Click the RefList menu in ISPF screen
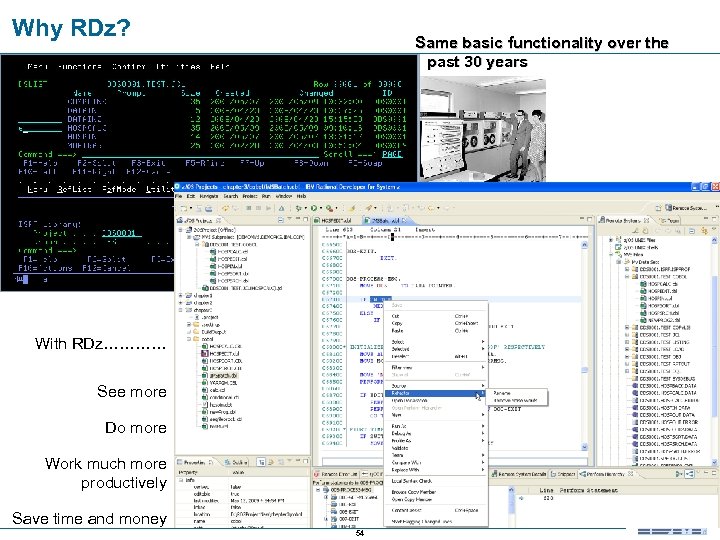 pos(74,189)
